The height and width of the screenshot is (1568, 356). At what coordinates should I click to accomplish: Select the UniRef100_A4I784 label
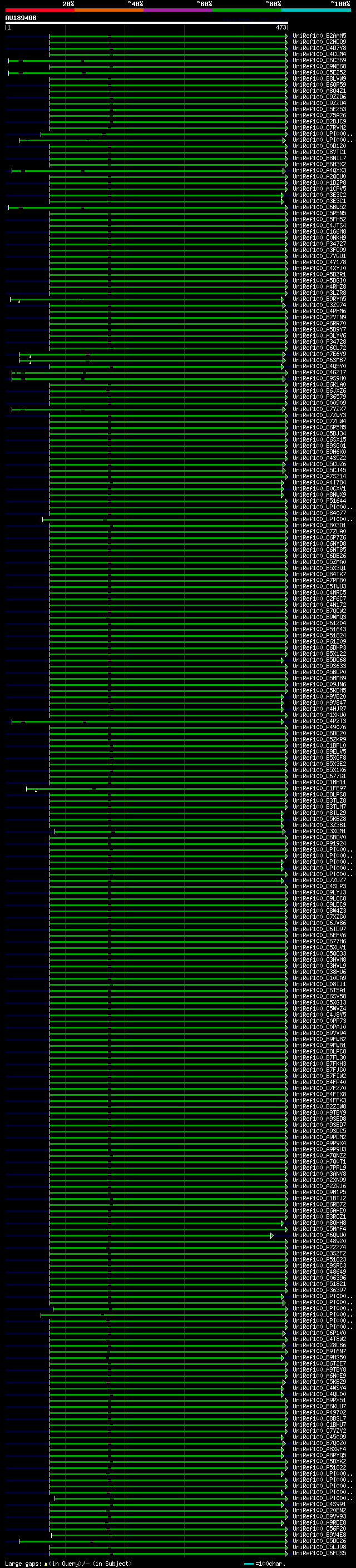(x=319, y=483)
